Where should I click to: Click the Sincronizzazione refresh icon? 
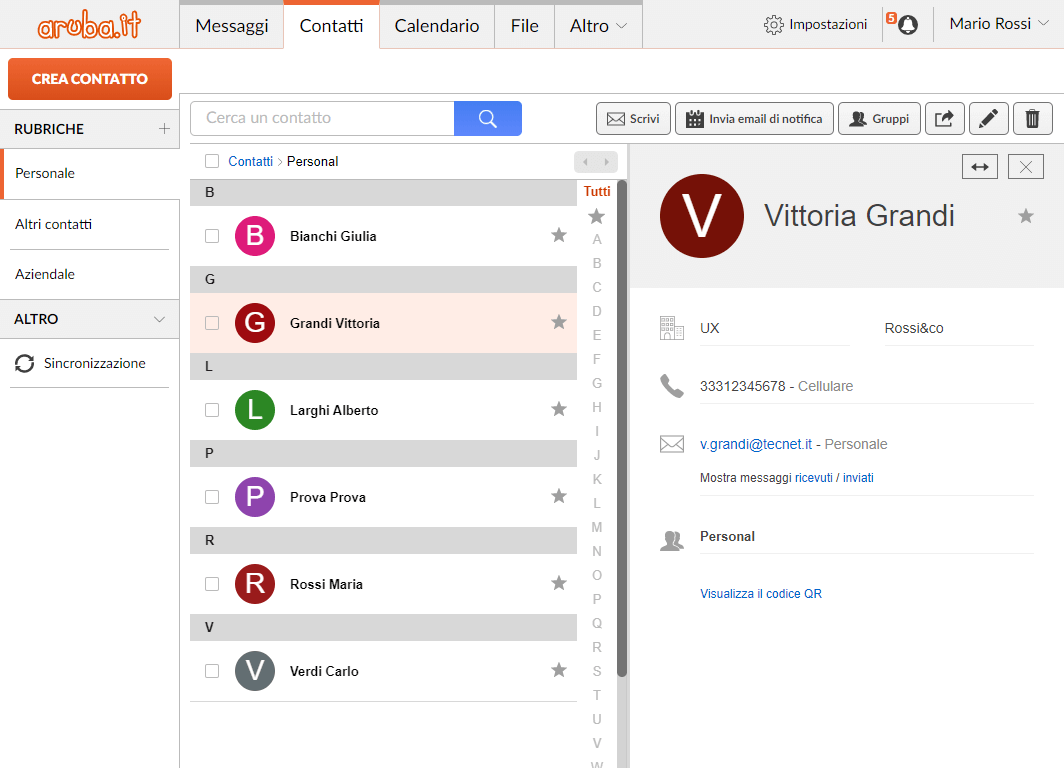[24, 364]
